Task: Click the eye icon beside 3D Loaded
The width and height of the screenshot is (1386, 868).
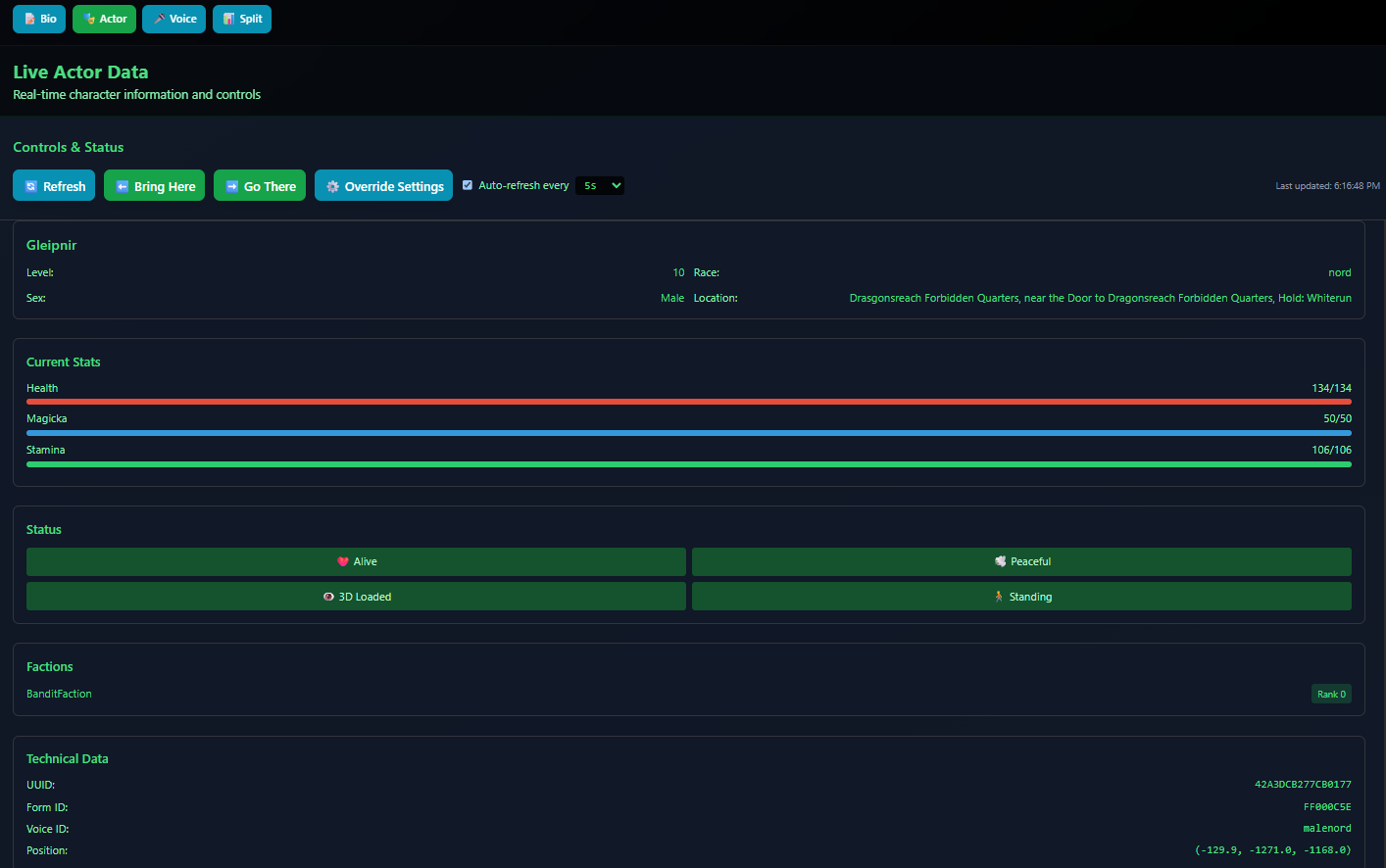Action: 328,597
